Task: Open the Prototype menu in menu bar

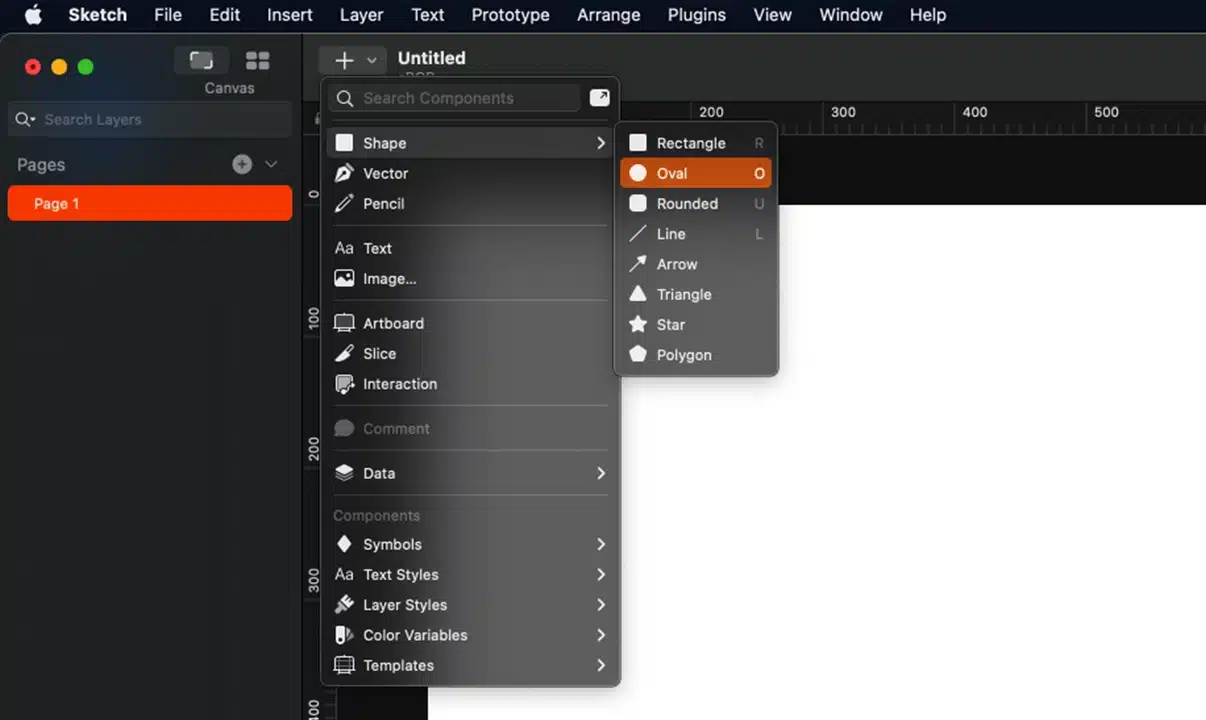Action: pyautogui.click(x=510, y=15)
